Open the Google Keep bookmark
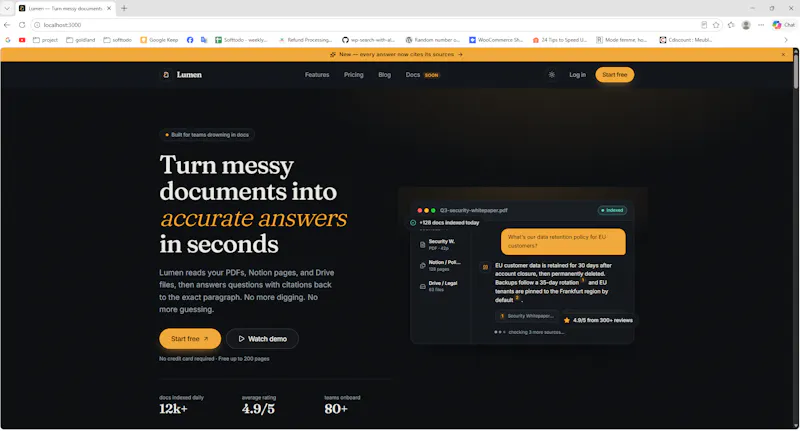The height and width of the screenshot is (431, 800). (x=159, y=40)
